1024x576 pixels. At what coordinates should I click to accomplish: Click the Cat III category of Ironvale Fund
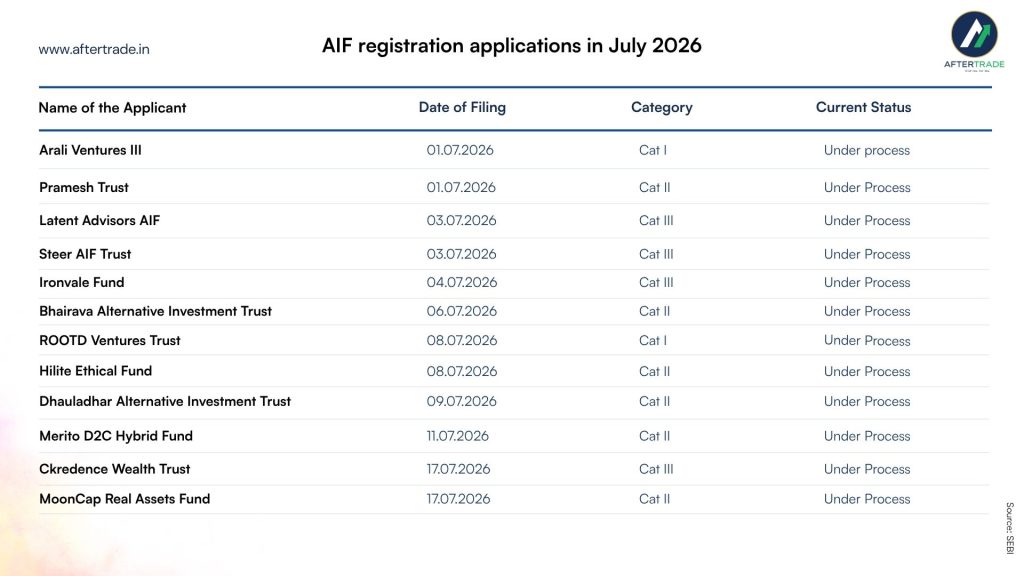pos(656,283)
